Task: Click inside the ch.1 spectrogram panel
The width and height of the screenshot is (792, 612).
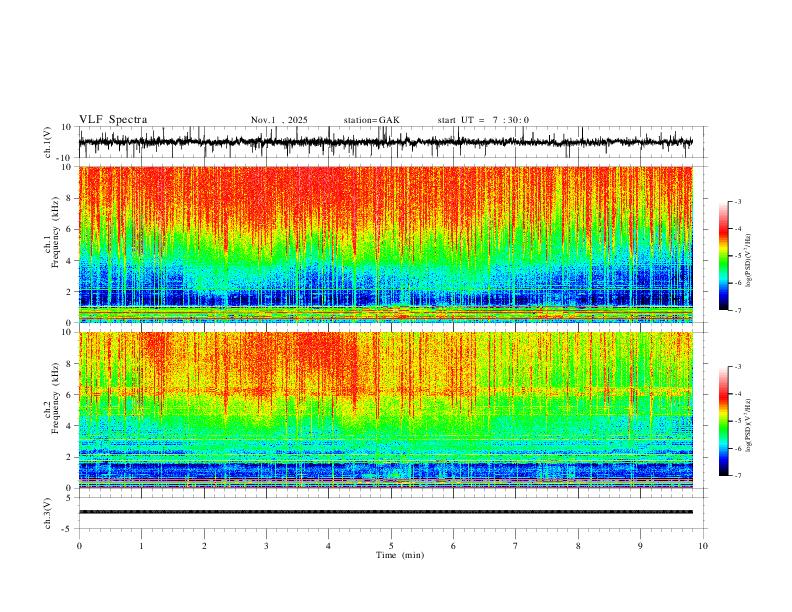Action: click(385, 244)
